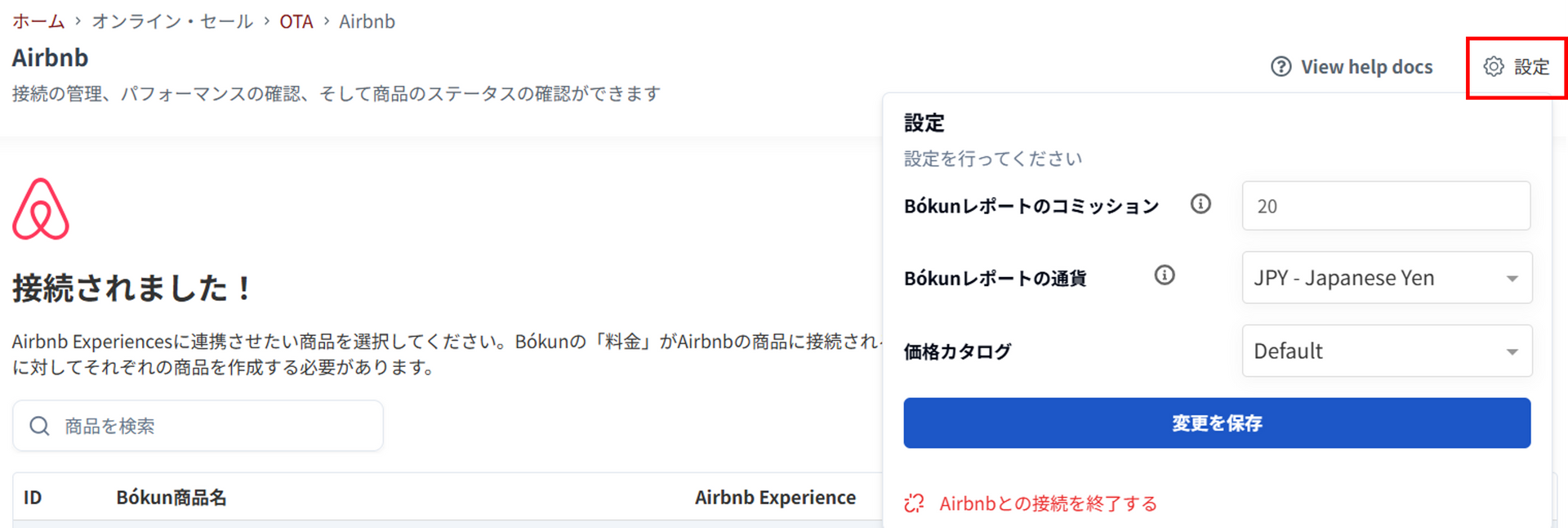Image resolution: width=1568 pixels, height=528 pixels.
Task: Click the broken-link disconnect icon
Action: [x=915, y=503]
